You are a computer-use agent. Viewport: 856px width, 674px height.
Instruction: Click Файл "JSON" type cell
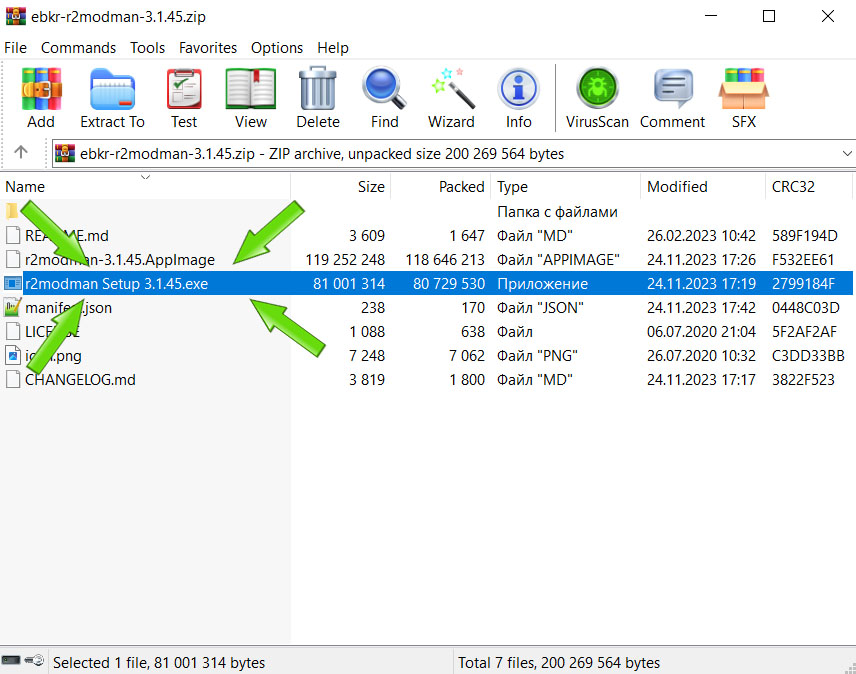tap(540, 308)
